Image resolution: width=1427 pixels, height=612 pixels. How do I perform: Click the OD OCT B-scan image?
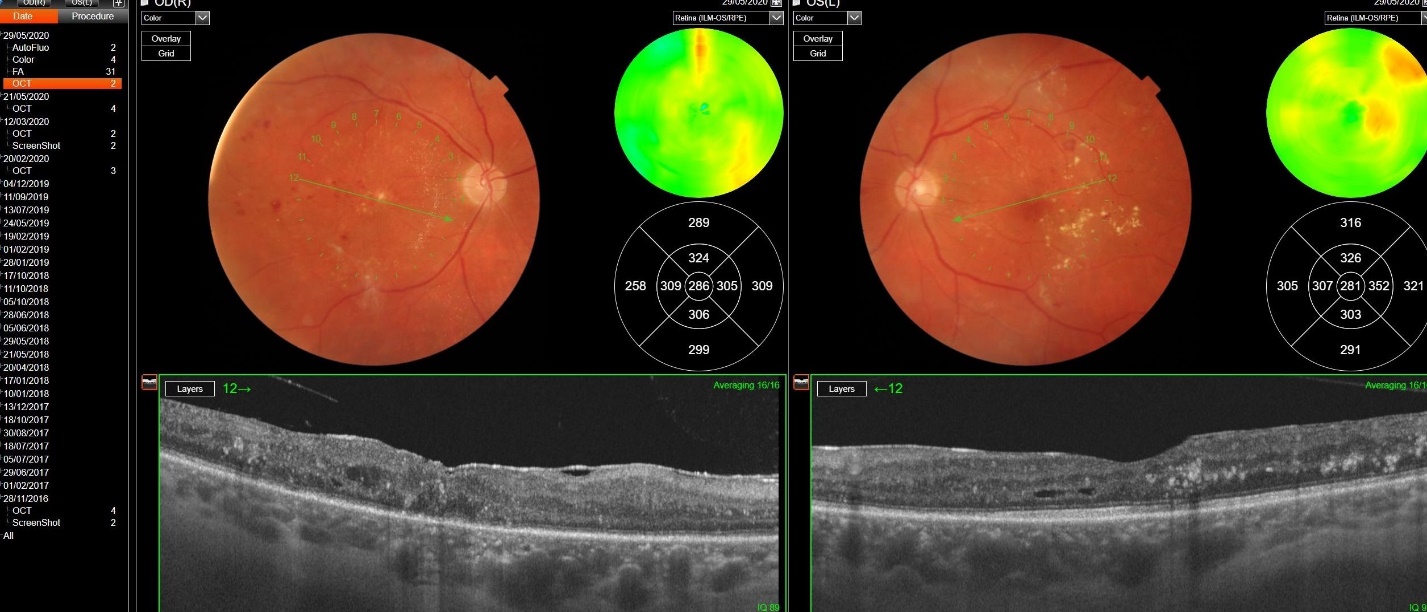(473, 494)
